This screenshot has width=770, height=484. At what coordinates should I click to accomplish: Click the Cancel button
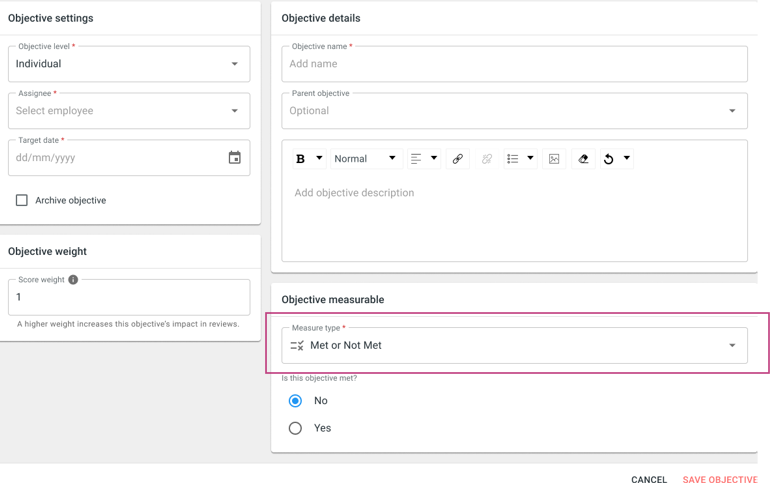[x=649, y=480]
